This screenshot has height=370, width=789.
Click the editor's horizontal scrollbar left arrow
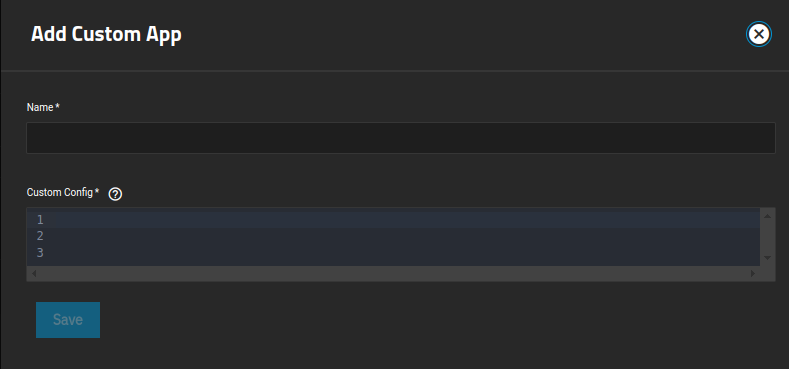click(x=34, y=273)
